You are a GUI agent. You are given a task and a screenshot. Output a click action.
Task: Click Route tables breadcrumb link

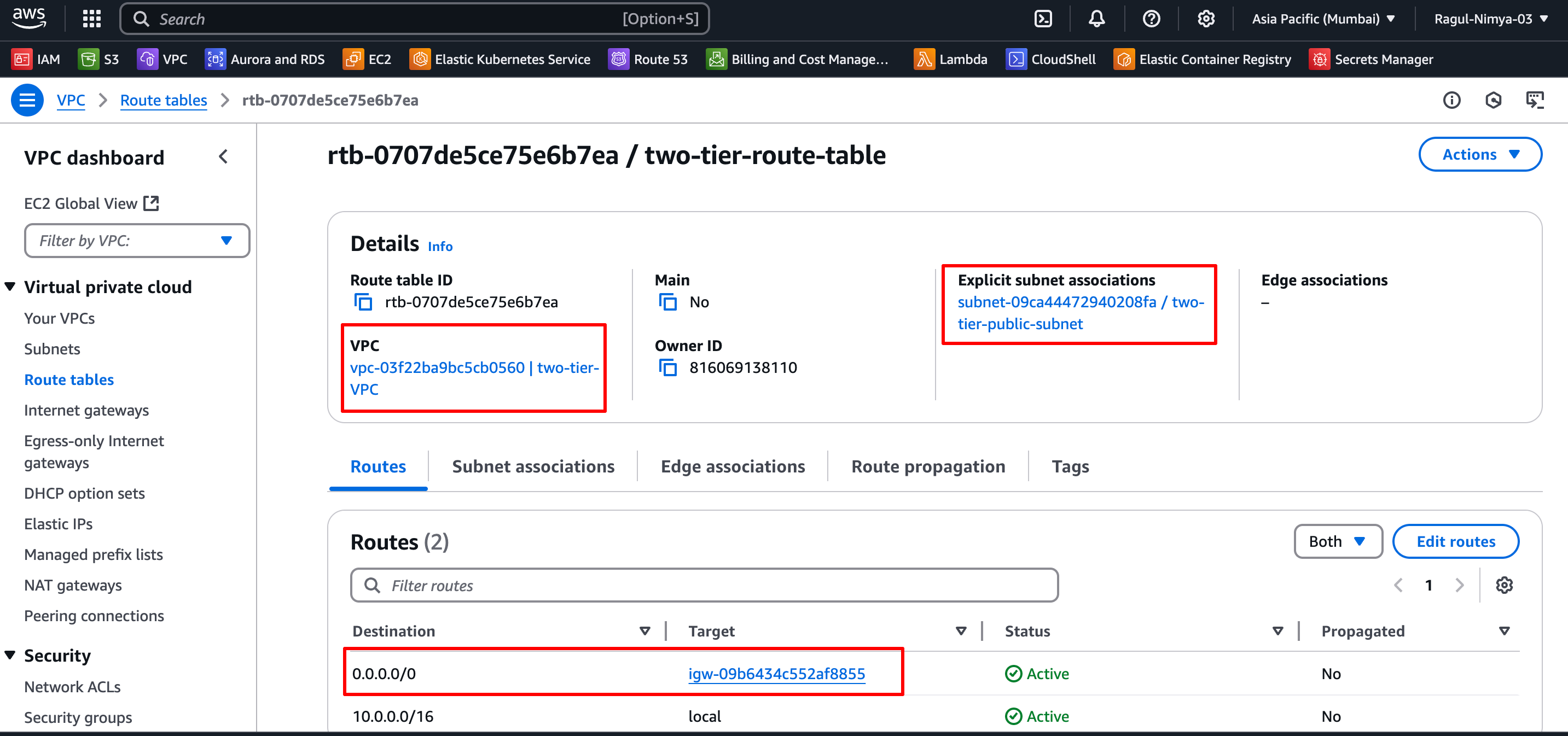164,100
